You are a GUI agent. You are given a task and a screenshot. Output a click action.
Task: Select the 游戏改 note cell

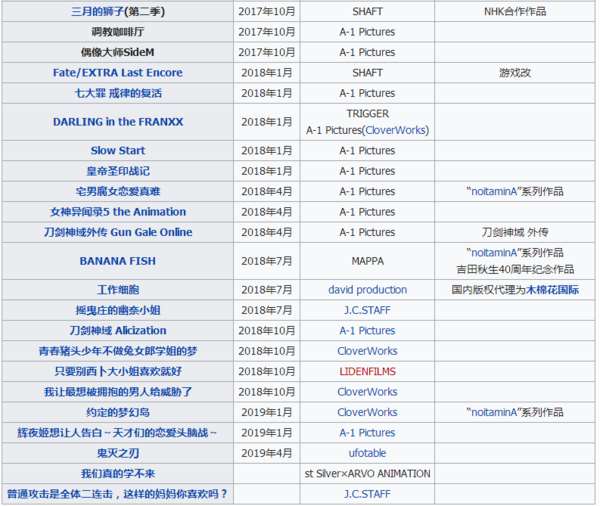click(515, 73)
